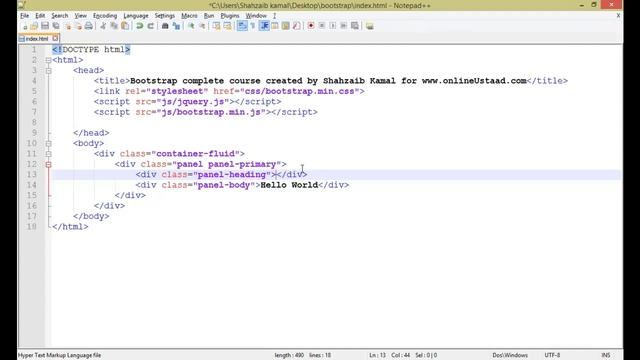Image resolution: width=640 pixels, height=360 pixels.
Task: Click 'css/bootstrap.min.css' on line 5
Action: (x=300, y=91)
